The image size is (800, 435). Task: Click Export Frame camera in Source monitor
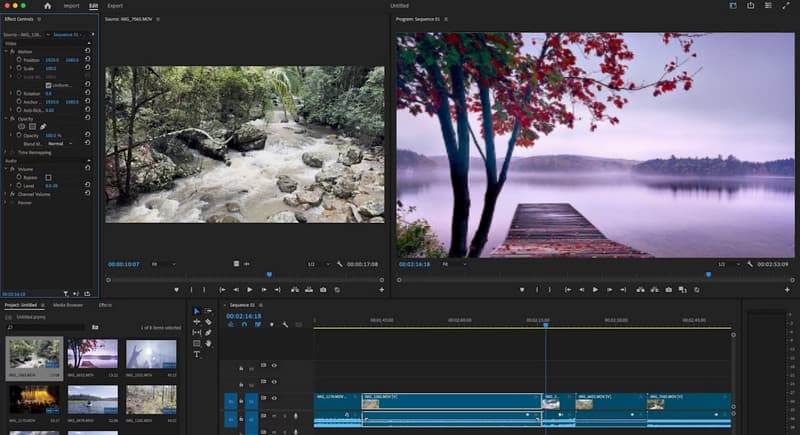323,290
